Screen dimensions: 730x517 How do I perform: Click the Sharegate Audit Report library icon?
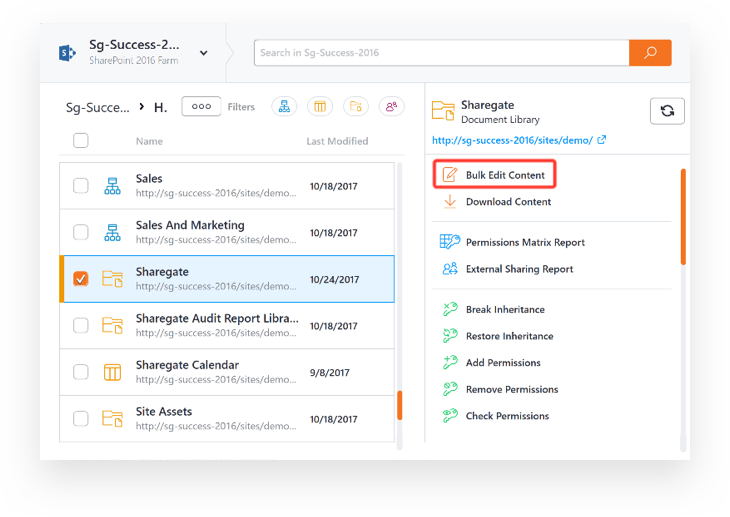(x=112, y=325)
